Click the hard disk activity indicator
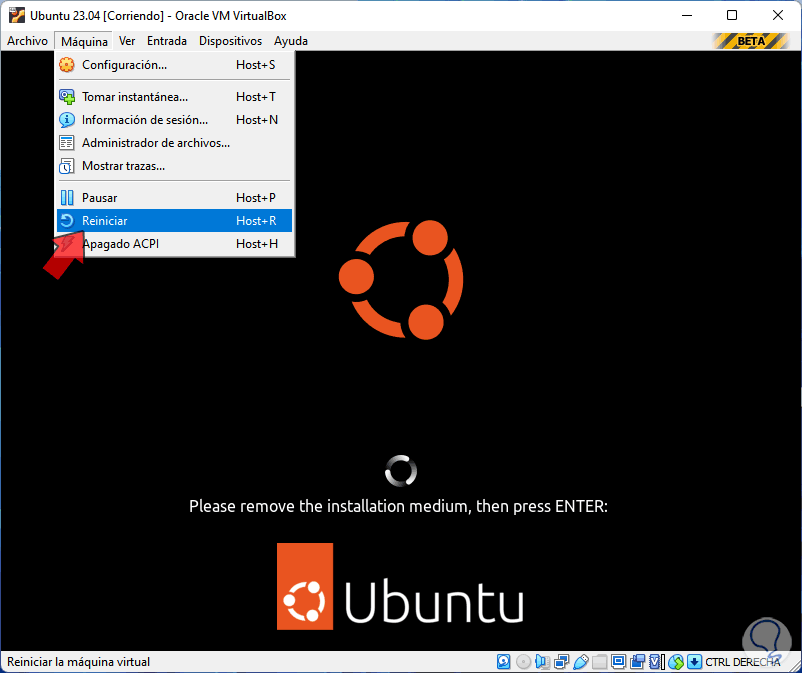The width and height of the screenshot is (802, 673). click(x=503, y=662)
